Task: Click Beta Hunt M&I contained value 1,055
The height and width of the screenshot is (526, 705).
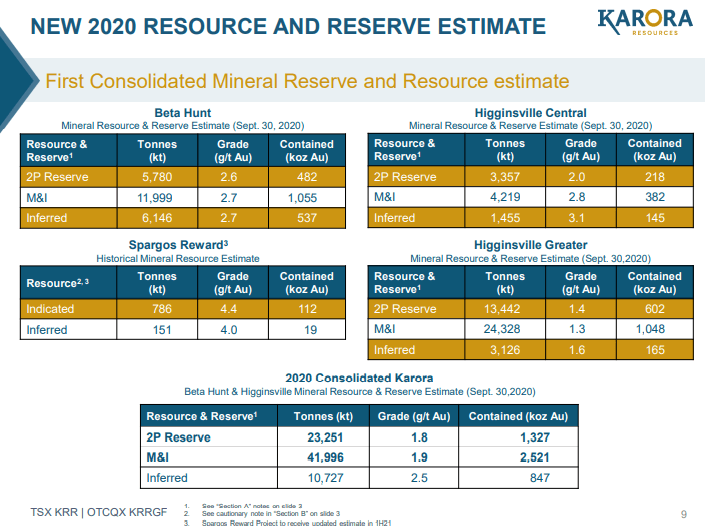Action: (x=302, y=198)
